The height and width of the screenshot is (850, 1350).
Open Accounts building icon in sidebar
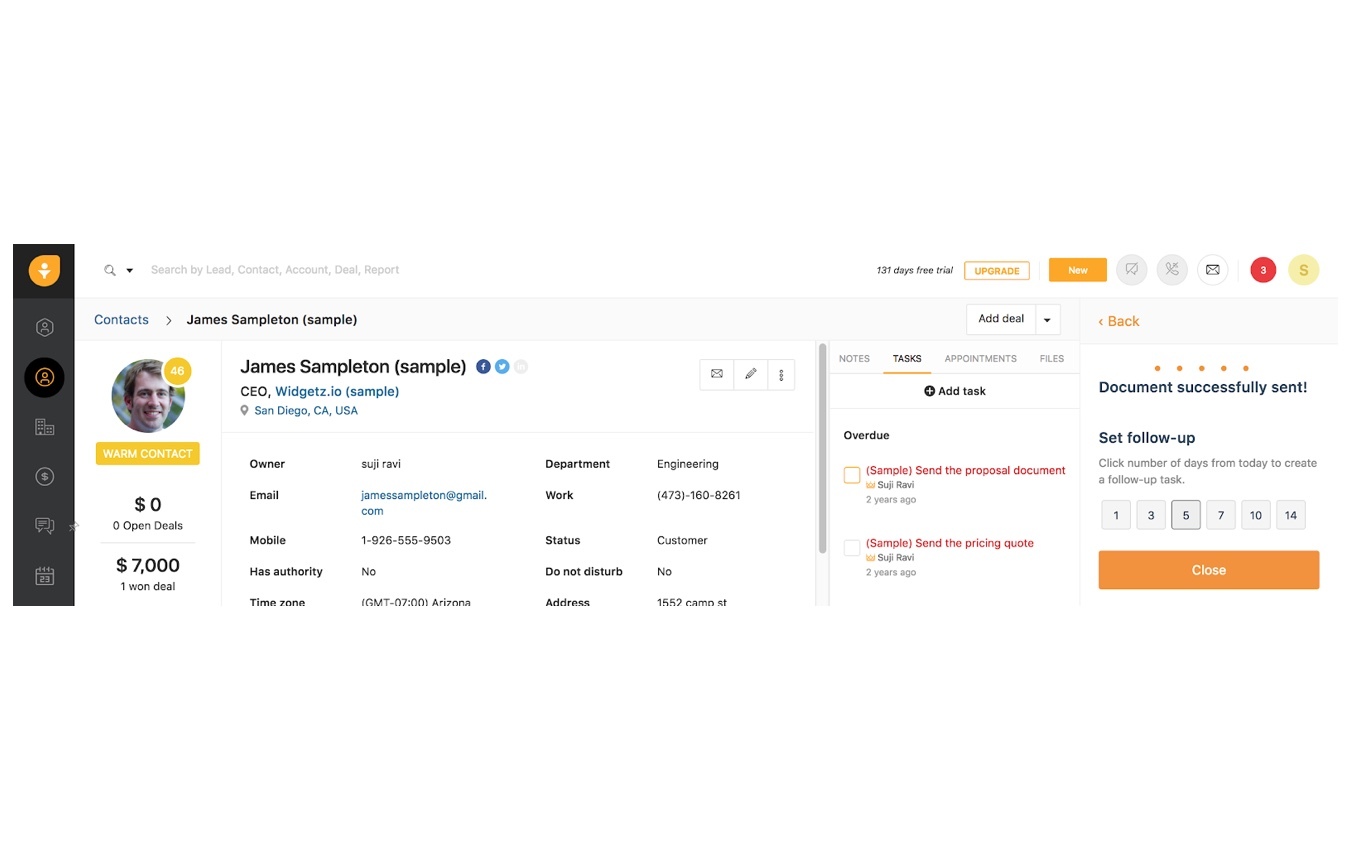pos(44,427)
